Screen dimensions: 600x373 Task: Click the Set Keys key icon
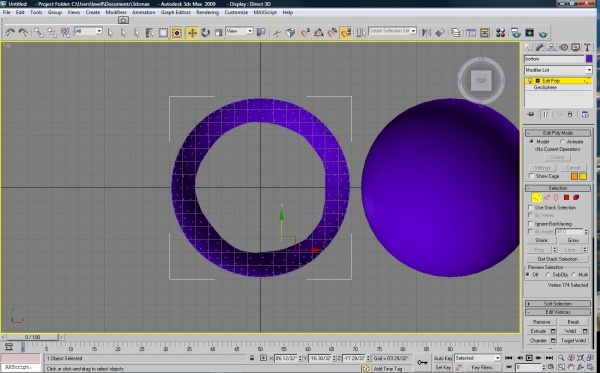422,362
